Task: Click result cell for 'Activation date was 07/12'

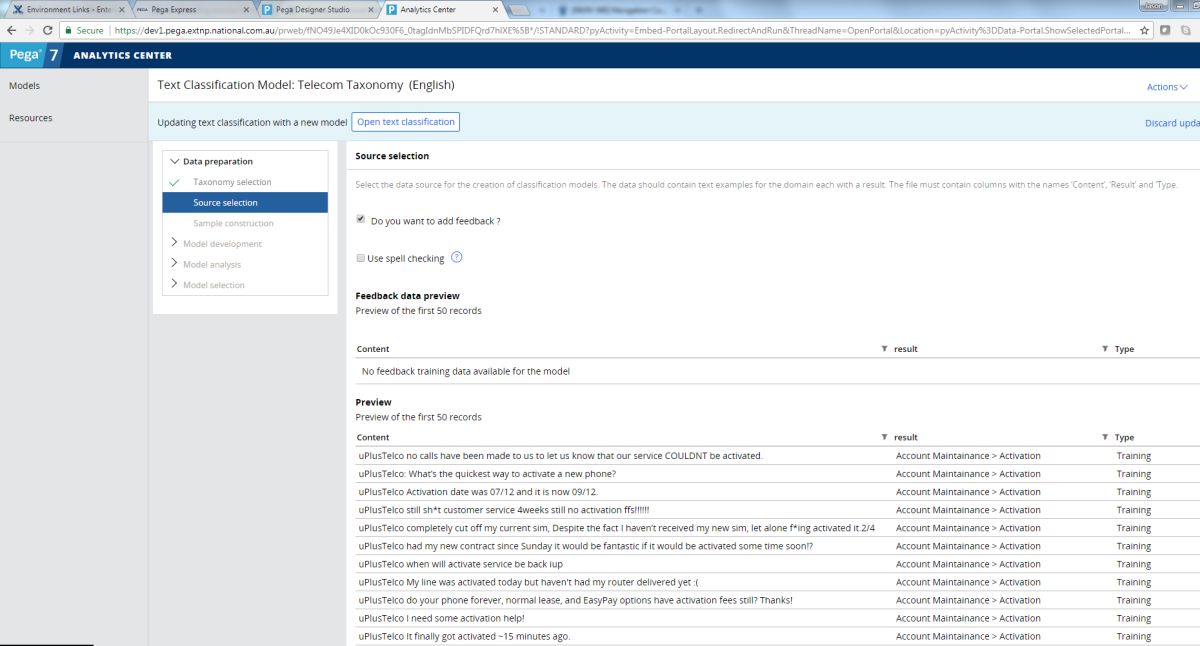Action: pyautogui.click(x=968, y=492)
